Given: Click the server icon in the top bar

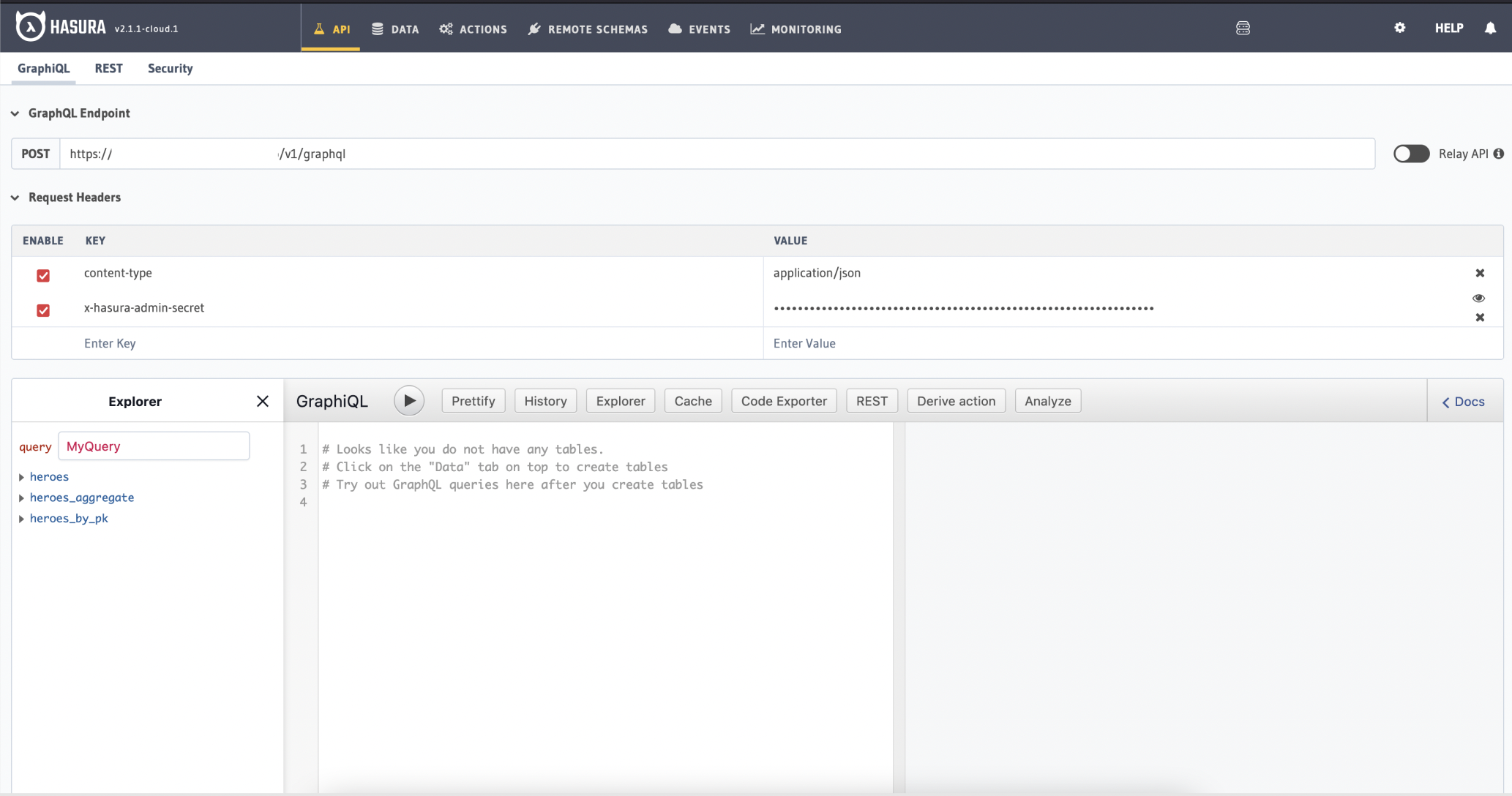Looking at the screenshot, I should coord(1243,29).
